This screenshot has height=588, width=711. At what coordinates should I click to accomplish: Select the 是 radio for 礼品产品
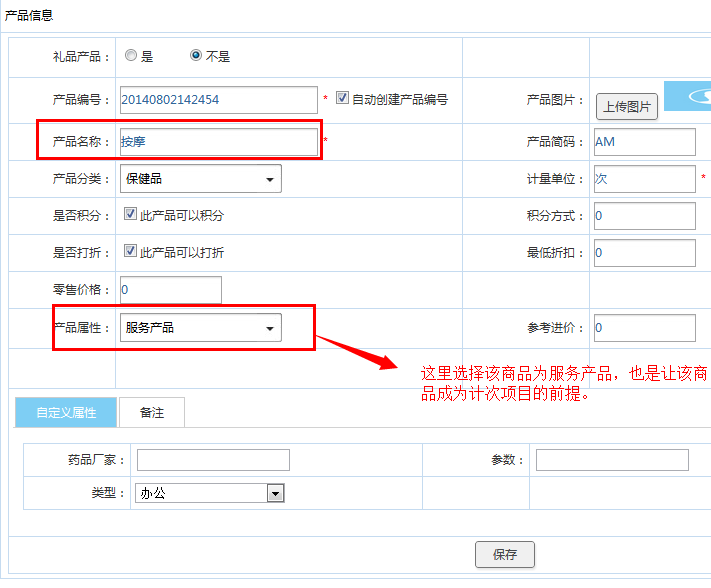point(131,56)
